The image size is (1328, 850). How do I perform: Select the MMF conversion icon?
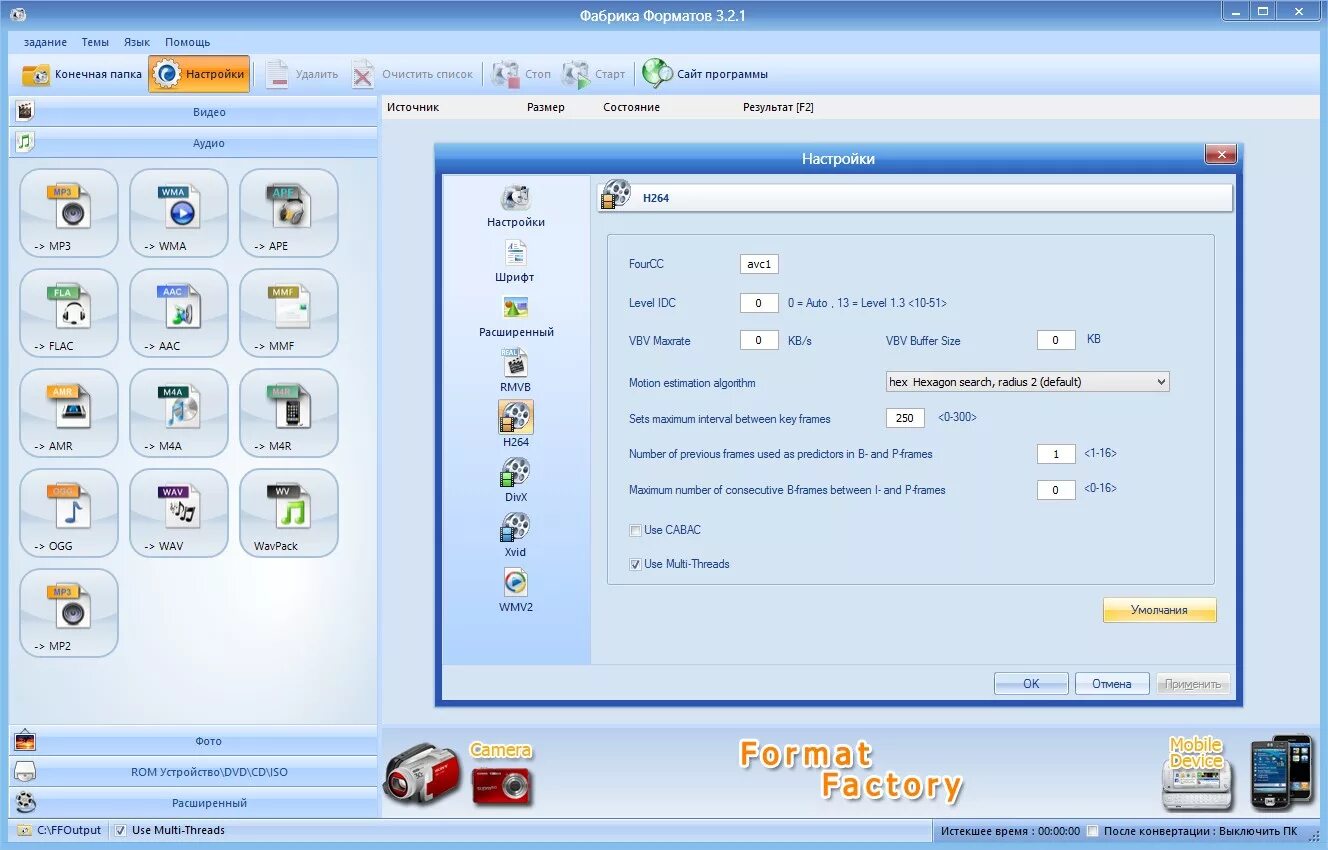pyautogui.click(x=289, y=312)
